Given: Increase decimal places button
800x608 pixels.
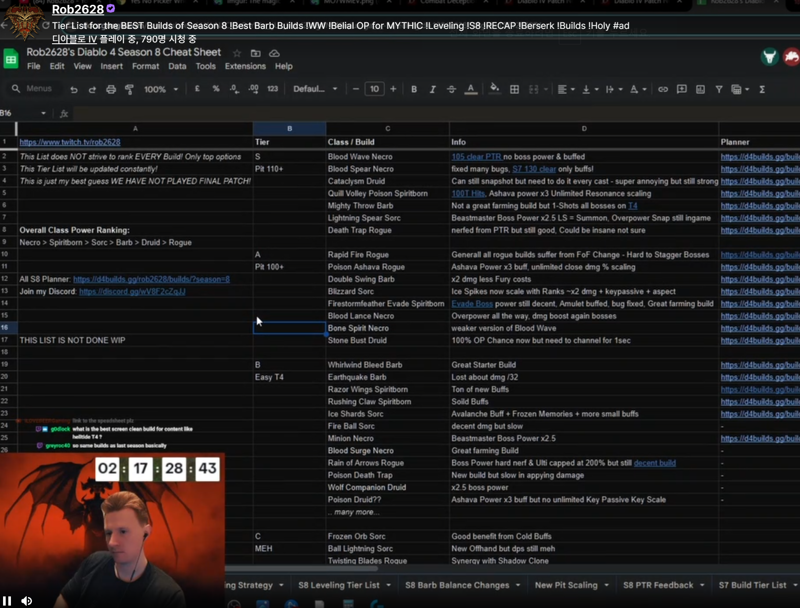Looking at the screenshot, I should coord(253,89).
